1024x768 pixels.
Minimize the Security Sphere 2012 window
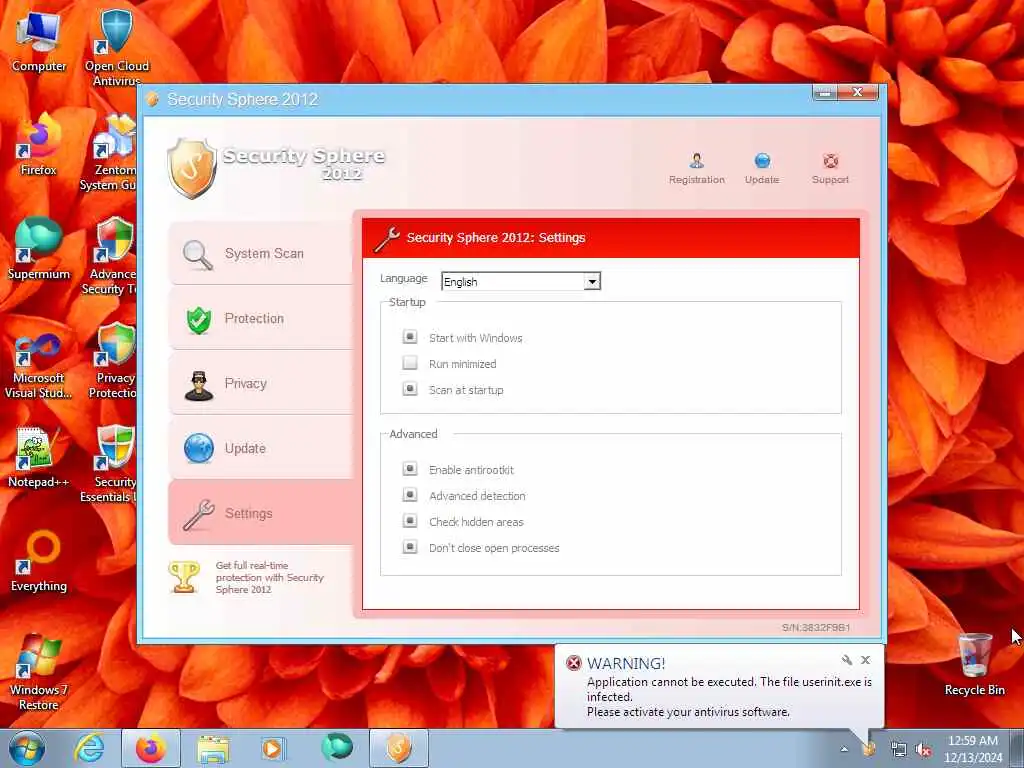pyautogui.click(x=825, y=93)
